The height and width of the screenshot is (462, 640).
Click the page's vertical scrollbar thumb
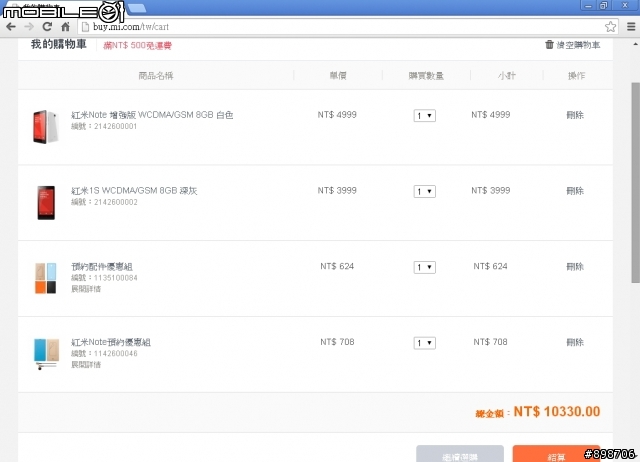point(636,182)
